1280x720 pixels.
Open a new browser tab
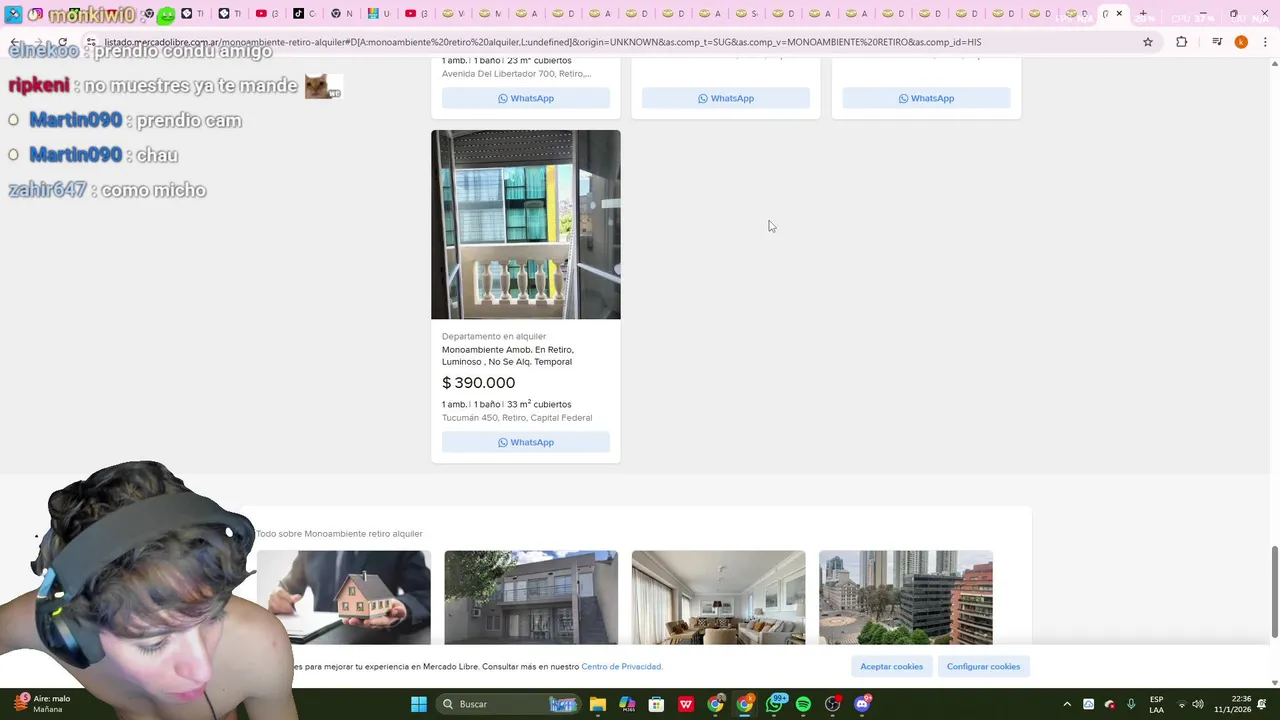point(1143,14)
